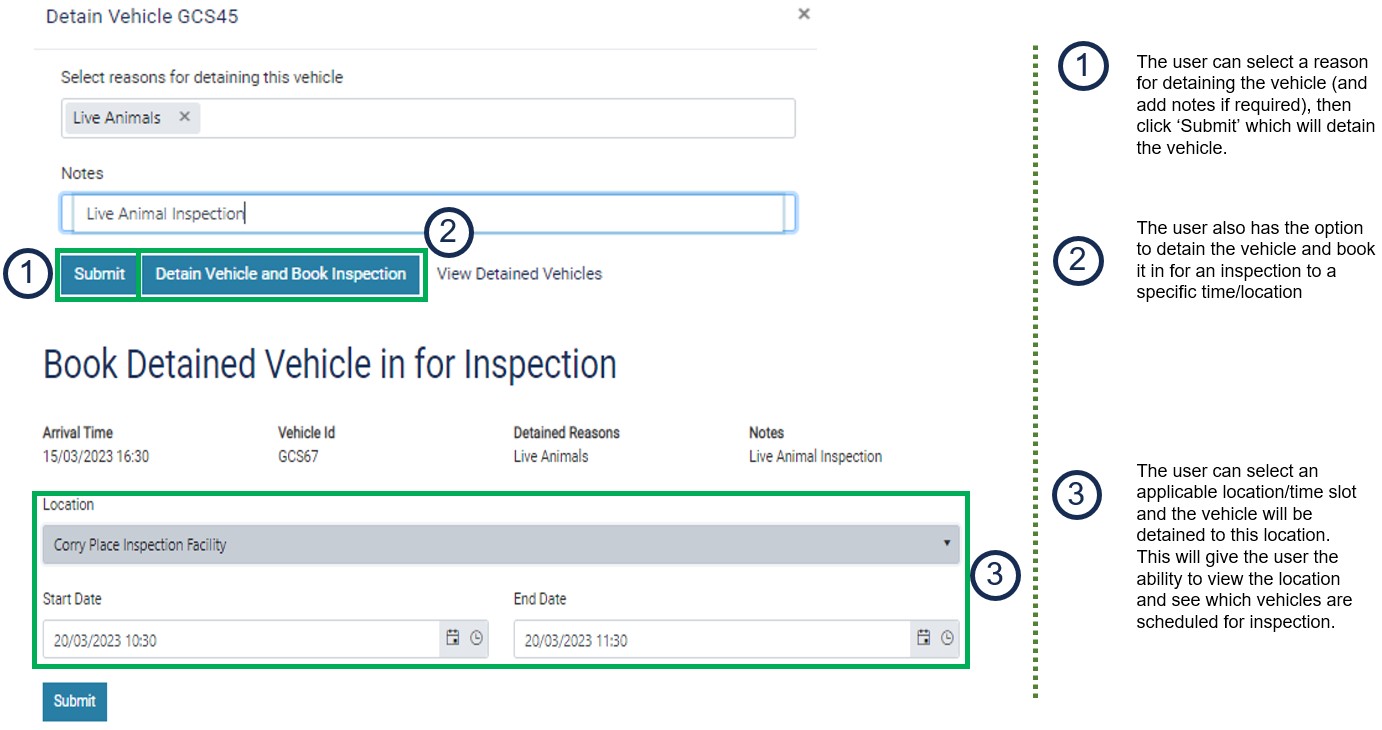Select the Live Animals chip label
The width and height of the screenshot is (1382, 730).
[116, 118]
